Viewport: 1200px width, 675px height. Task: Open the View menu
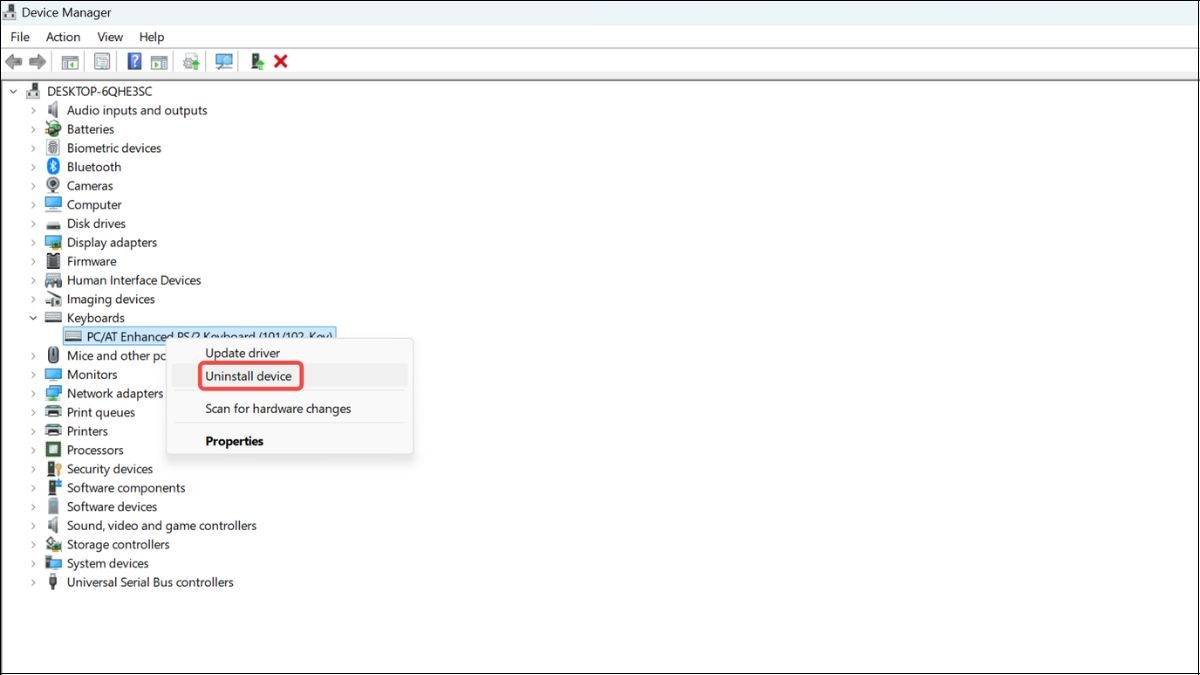tap(110, 37)
